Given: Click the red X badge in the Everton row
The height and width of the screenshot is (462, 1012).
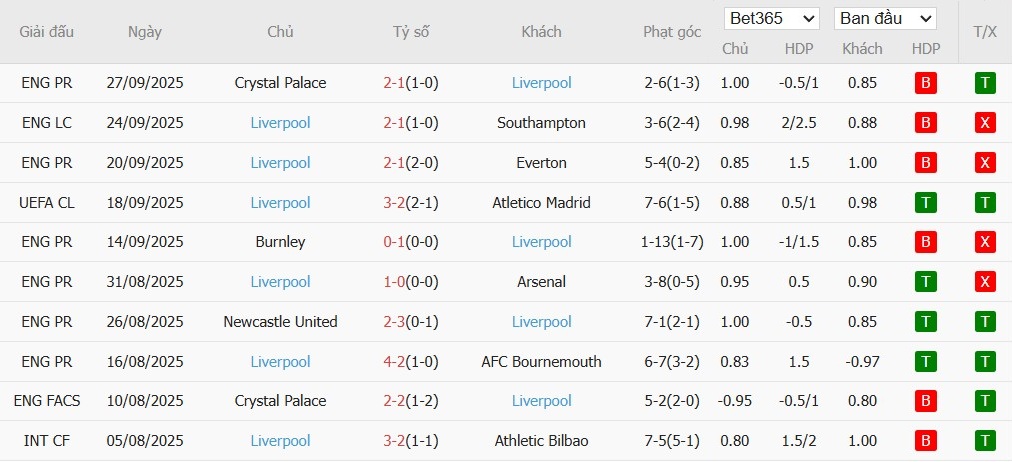Looking at the screenshot, I should pos(985,163).
